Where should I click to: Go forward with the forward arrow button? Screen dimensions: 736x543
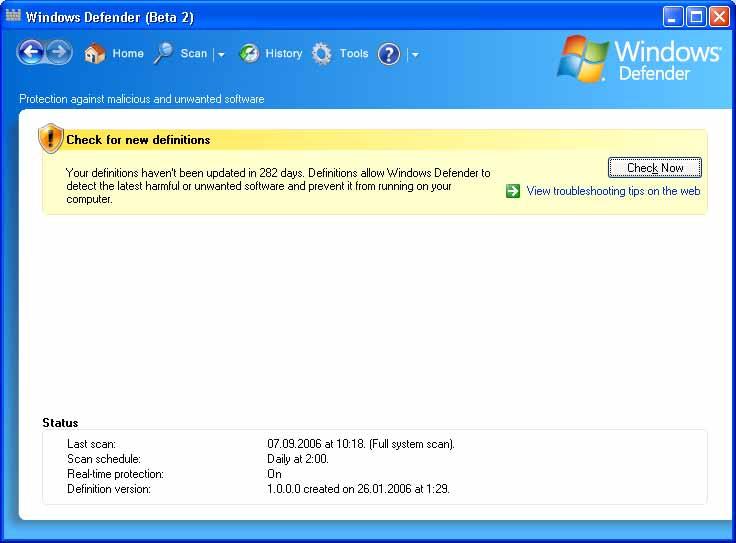tap(59, 52)
